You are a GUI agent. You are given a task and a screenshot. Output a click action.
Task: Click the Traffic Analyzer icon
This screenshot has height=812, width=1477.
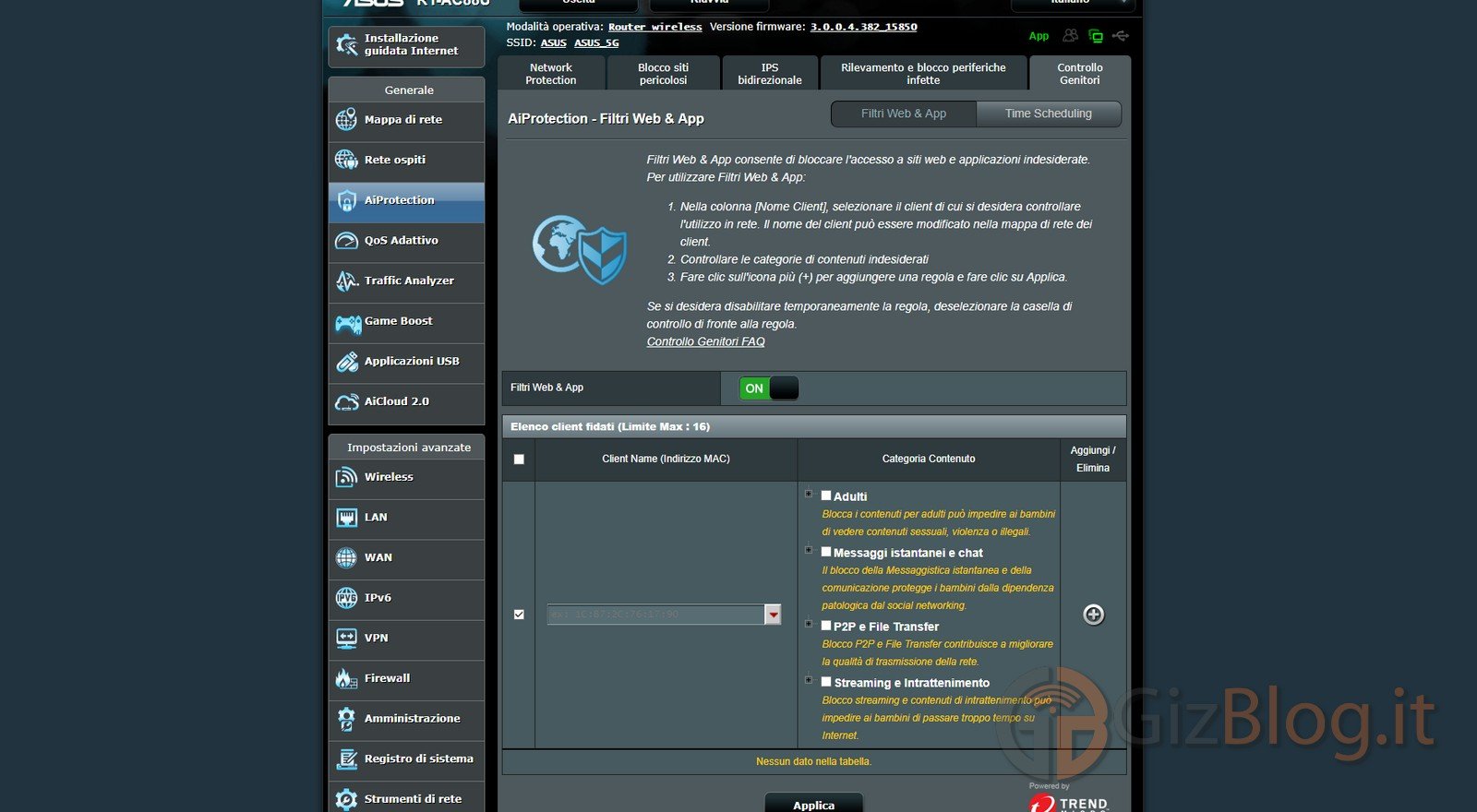point(346,281)
